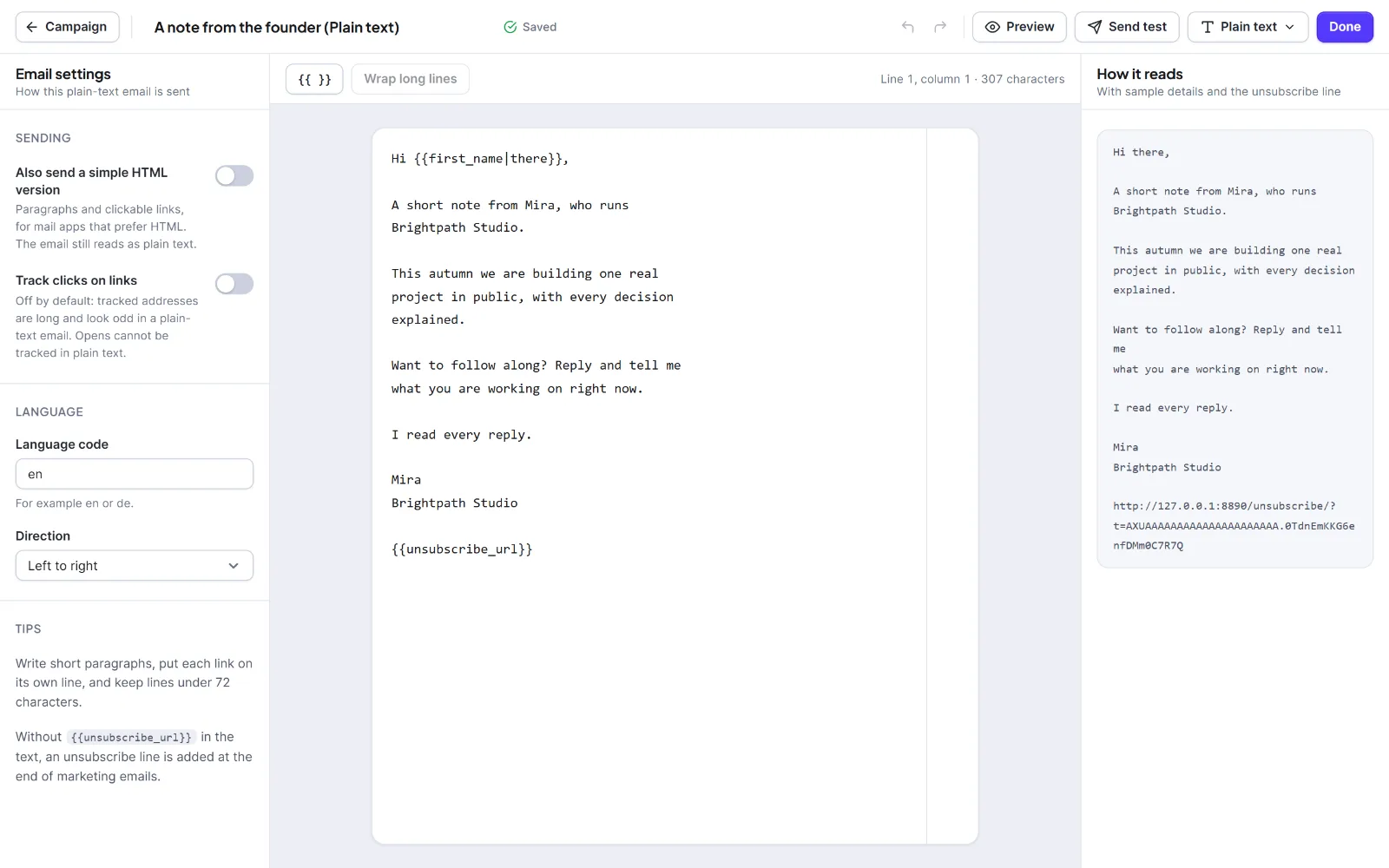Insert a merge tag with the braces button

click(x=314, y=79)
